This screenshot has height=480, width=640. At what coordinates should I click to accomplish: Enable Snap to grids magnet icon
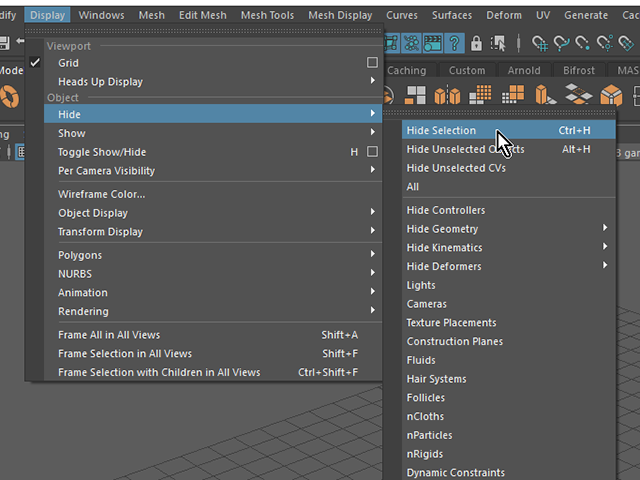pos(540,43)
